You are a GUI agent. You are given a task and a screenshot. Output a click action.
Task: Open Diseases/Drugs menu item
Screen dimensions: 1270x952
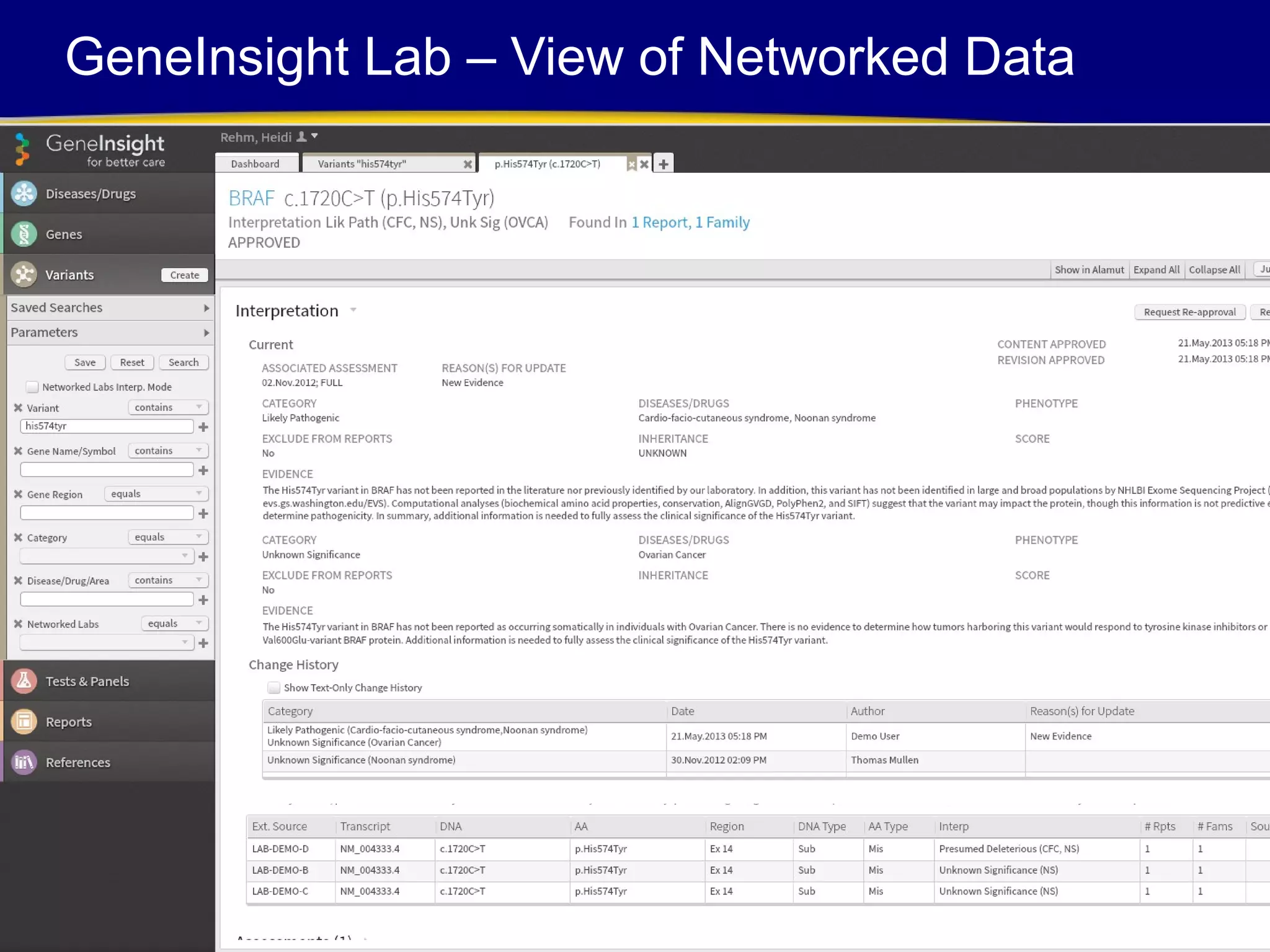pyautogui.click(x=109, y=193)
